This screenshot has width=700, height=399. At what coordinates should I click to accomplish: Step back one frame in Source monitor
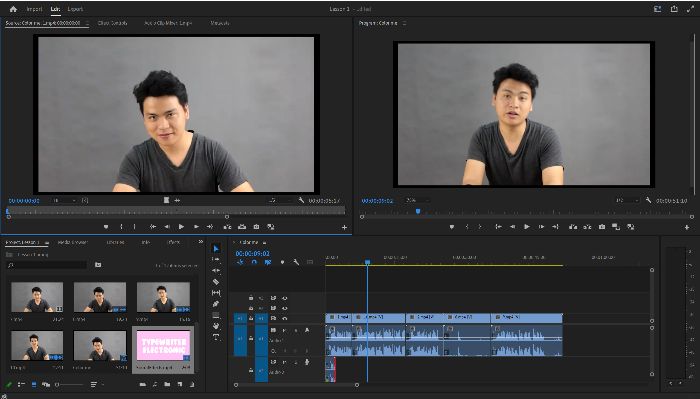click(x=167, y=227)
